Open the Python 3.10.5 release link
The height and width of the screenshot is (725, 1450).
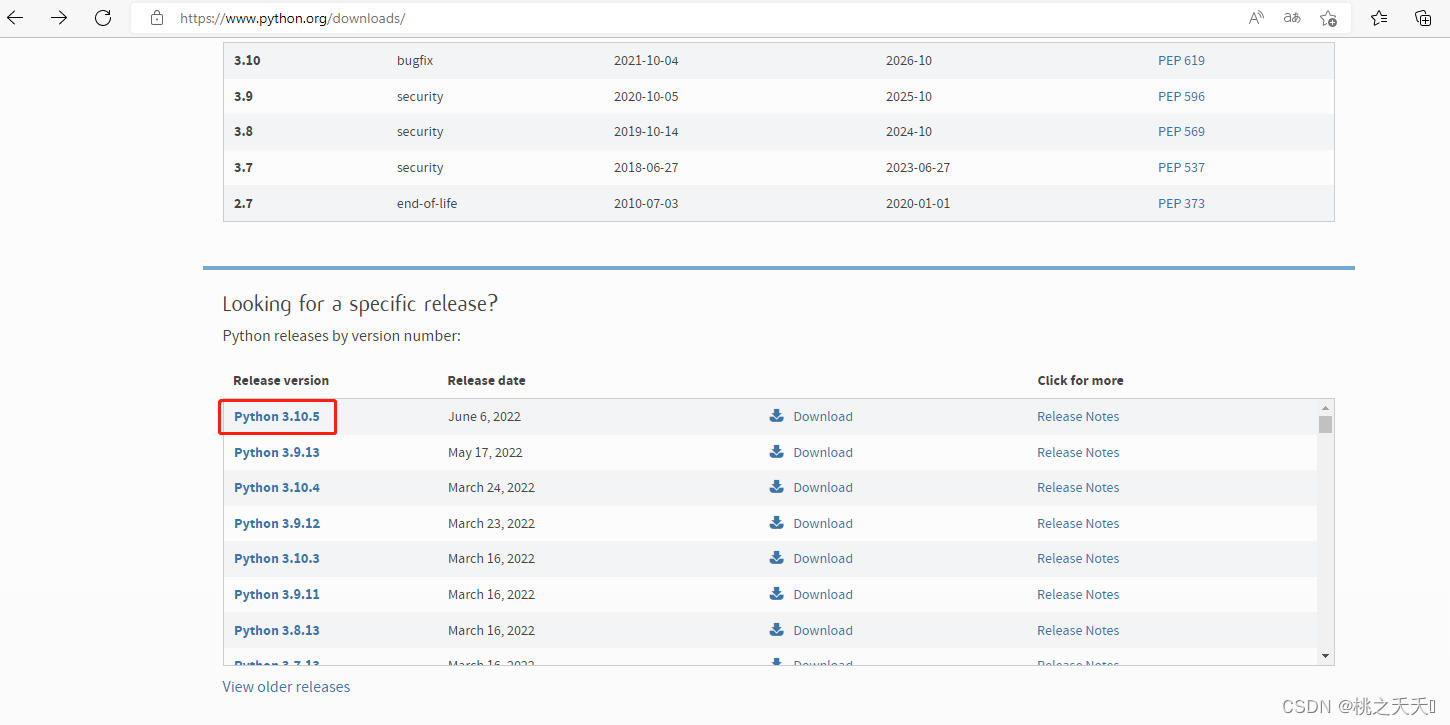pos(277,416)
